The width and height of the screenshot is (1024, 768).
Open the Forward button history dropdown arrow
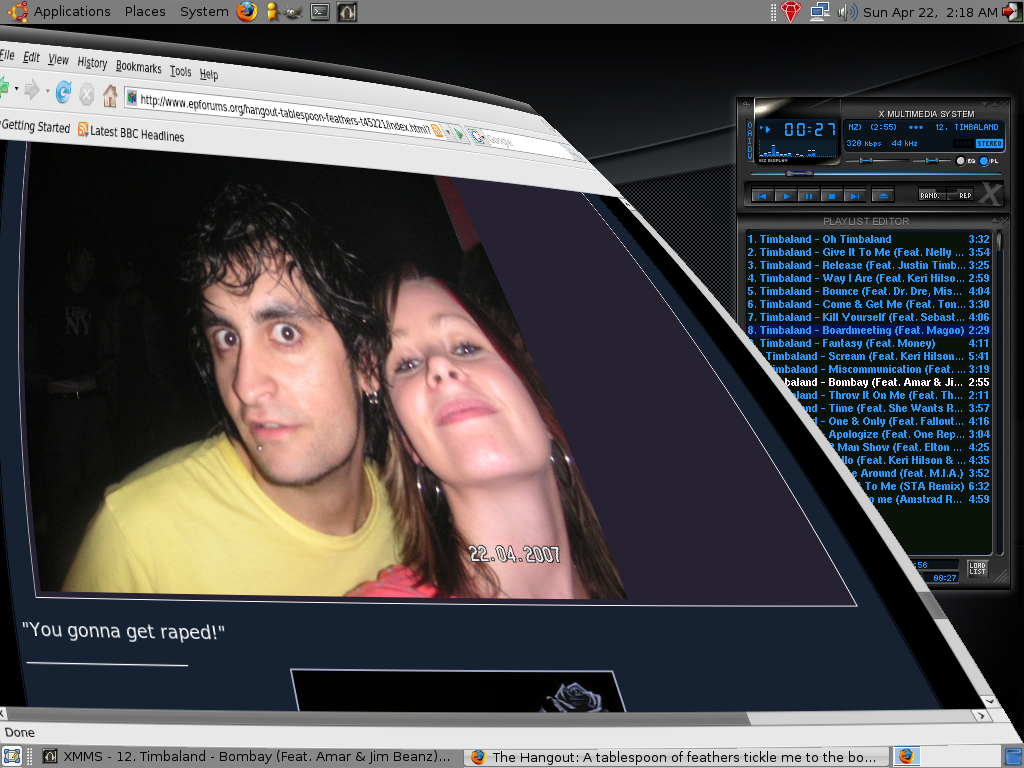[47, 91]
